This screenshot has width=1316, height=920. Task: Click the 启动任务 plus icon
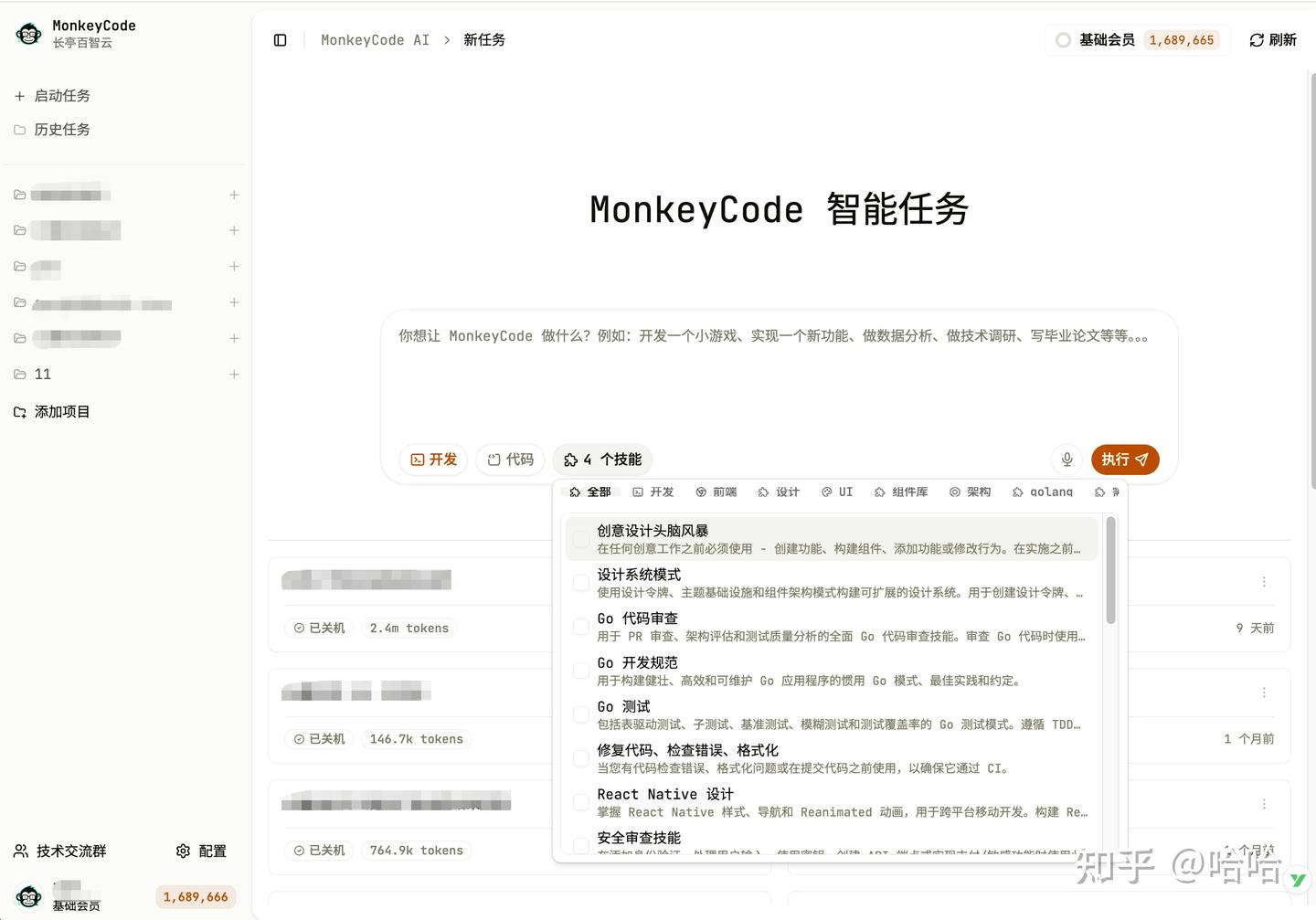pos(19,96)
